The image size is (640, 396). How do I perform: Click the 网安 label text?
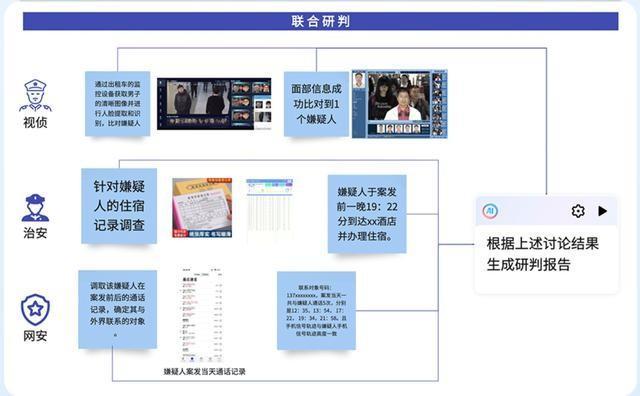(x=35, y=336)
